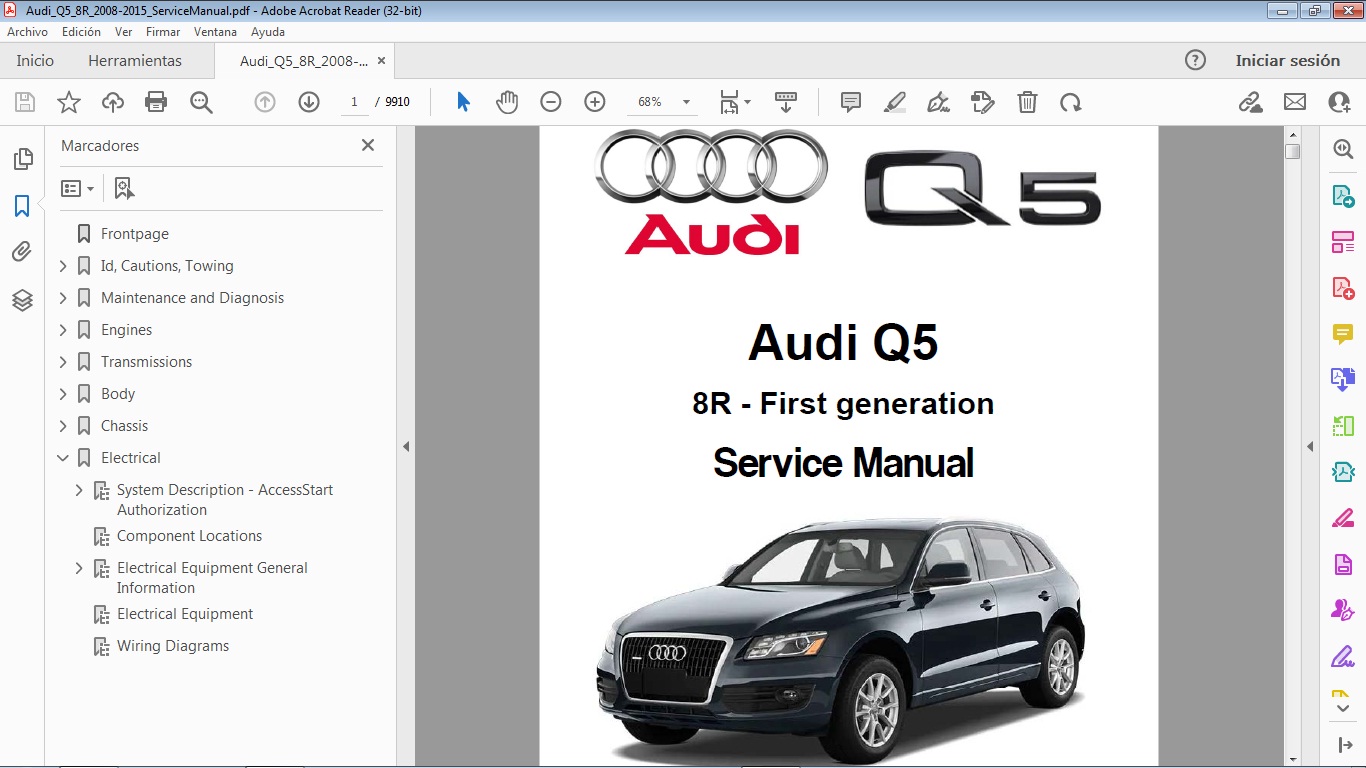Open the bookmark options menu
The image size is (1366, 768).
(x=78, y=187)
